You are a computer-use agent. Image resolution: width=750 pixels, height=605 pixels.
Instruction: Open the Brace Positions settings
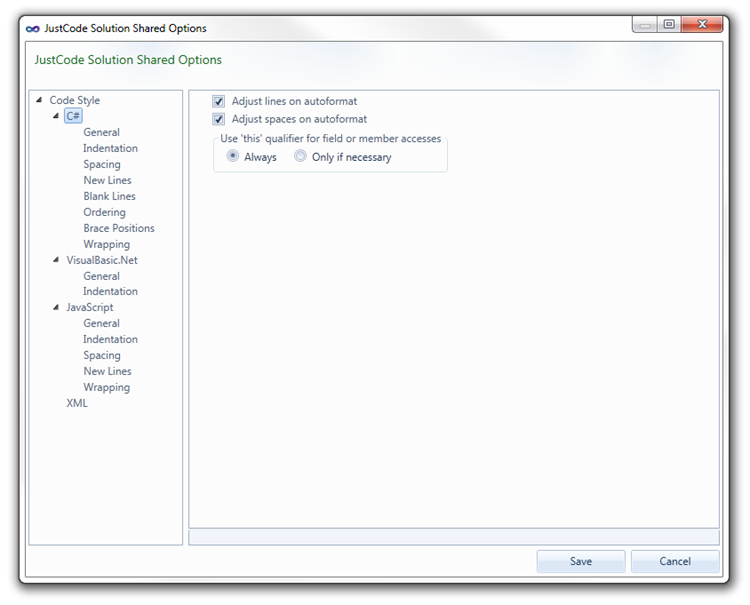tap(119, 228)
